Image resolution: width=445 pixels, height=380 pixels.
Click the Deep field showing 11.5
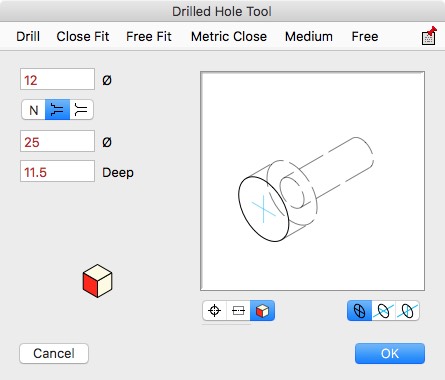(57, 171)
